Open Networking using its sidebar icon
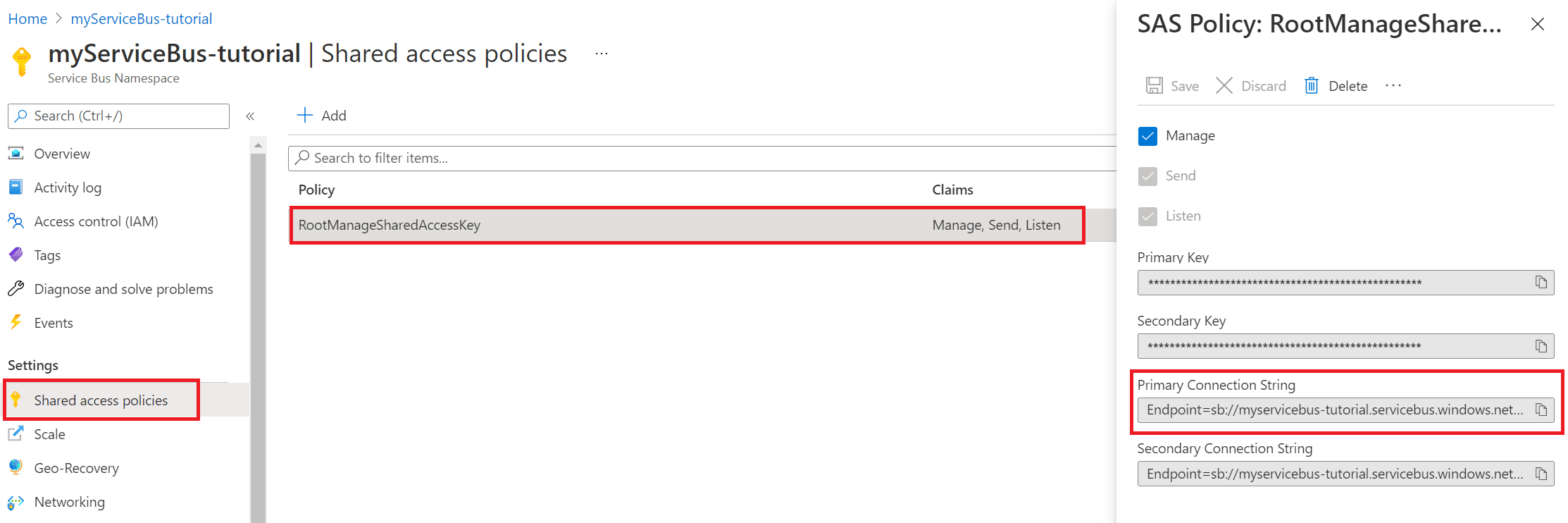Viewport: 1568px width, 523px height. [x=16, y=501]
